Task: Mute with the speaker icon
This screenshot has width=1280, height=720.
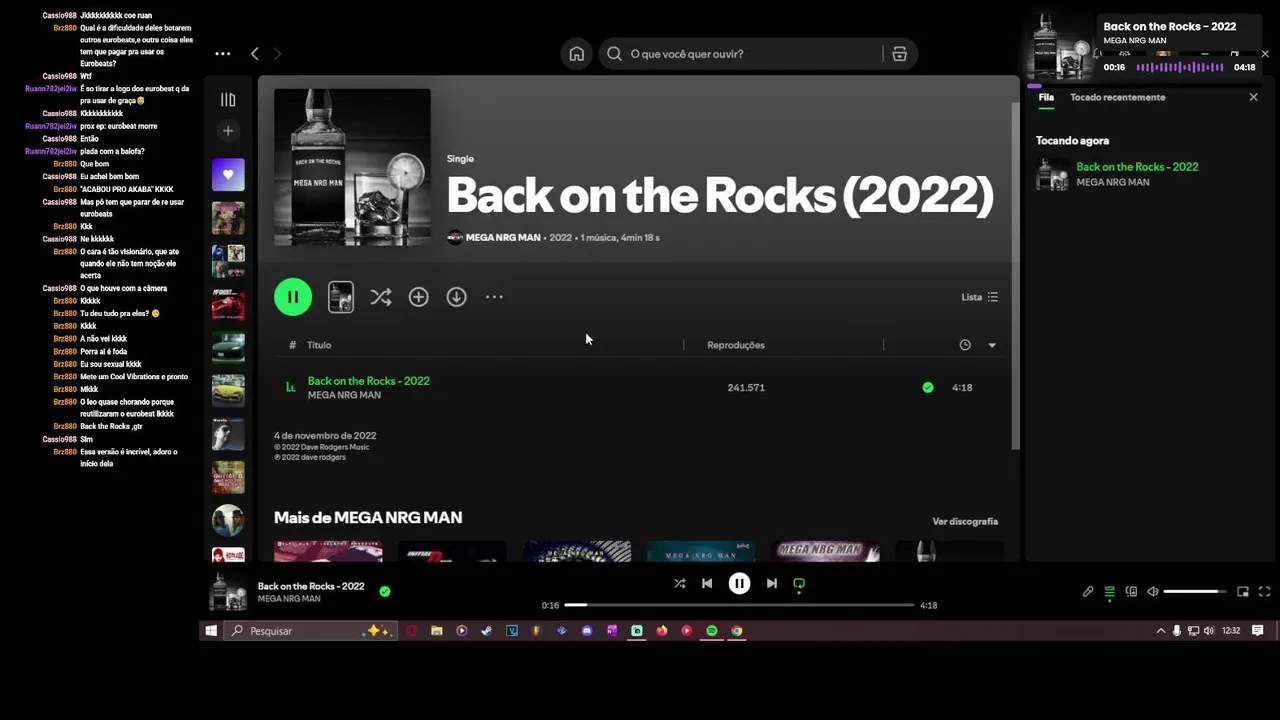Action: click(1153, 592)
